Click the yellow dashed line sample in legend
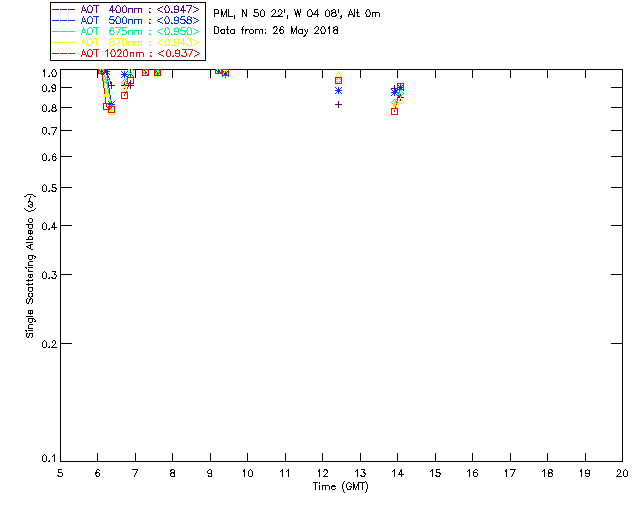This screenshot has height=512, width=640. tap(63, 42)
